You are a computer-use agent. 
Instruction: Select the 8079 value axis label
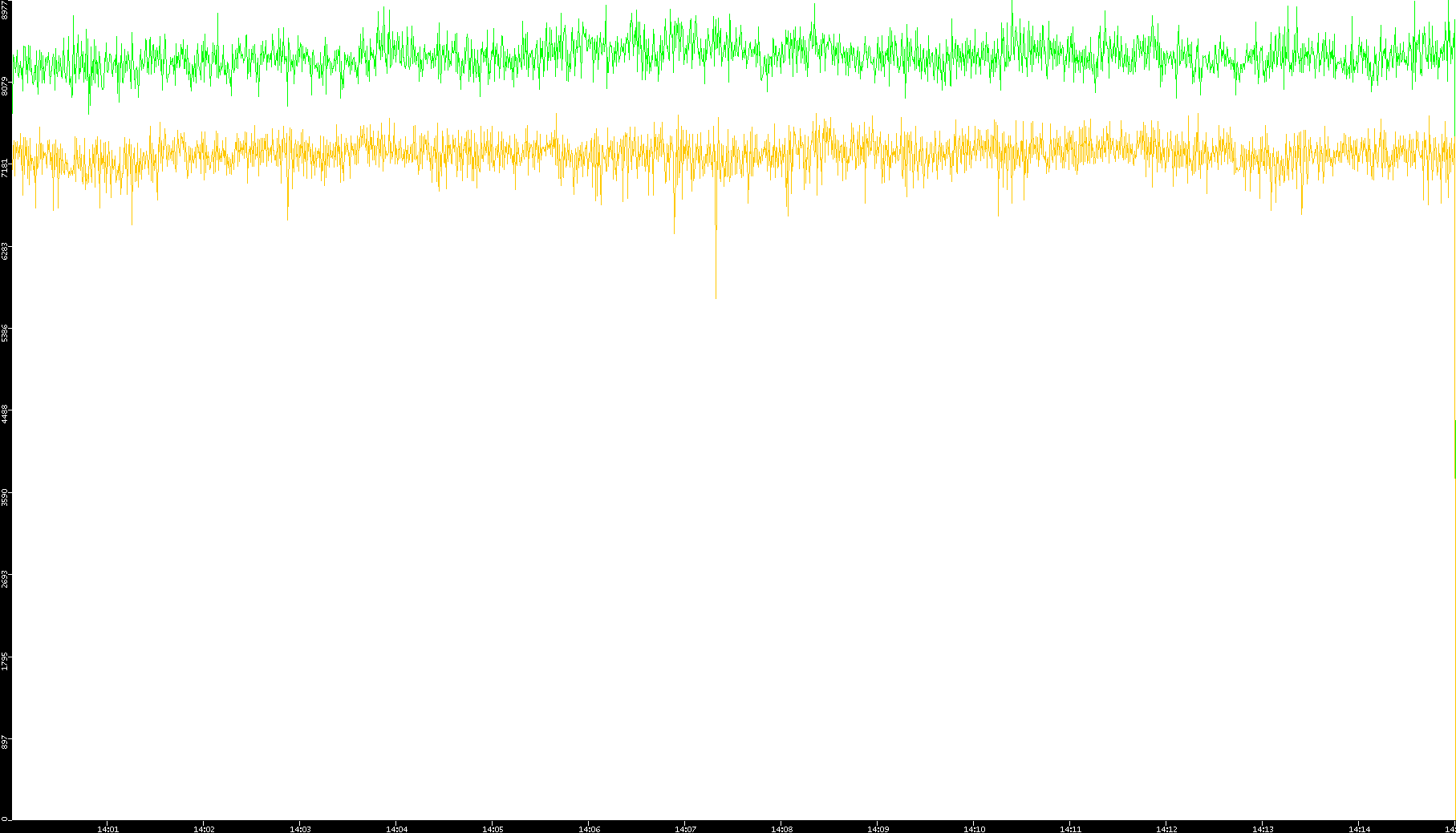point(5,86)
